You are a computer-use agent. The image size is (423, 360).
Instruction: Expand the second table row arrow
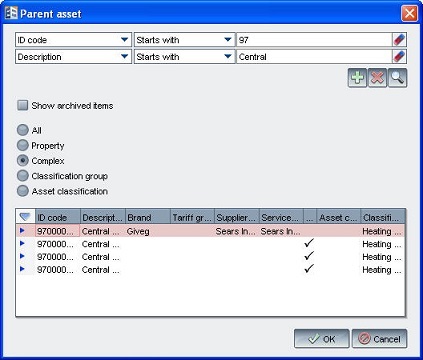click(x=22, y=243)
